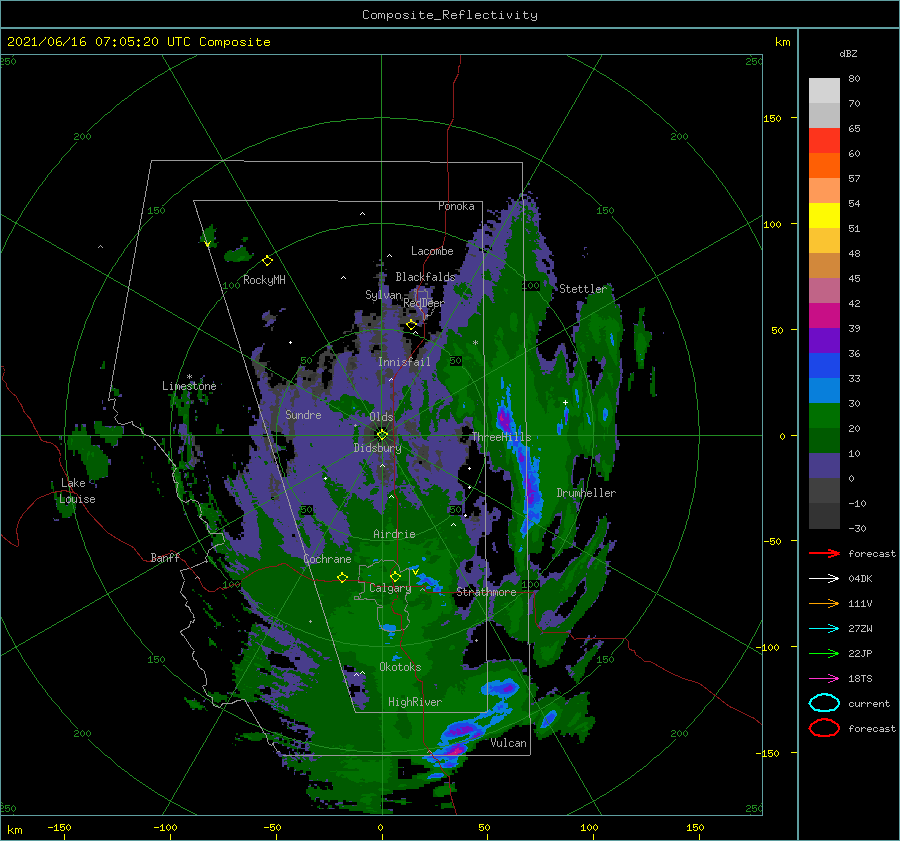Click the Stettler town label
This screenshot has width=900, height=841.
[583, 289]
